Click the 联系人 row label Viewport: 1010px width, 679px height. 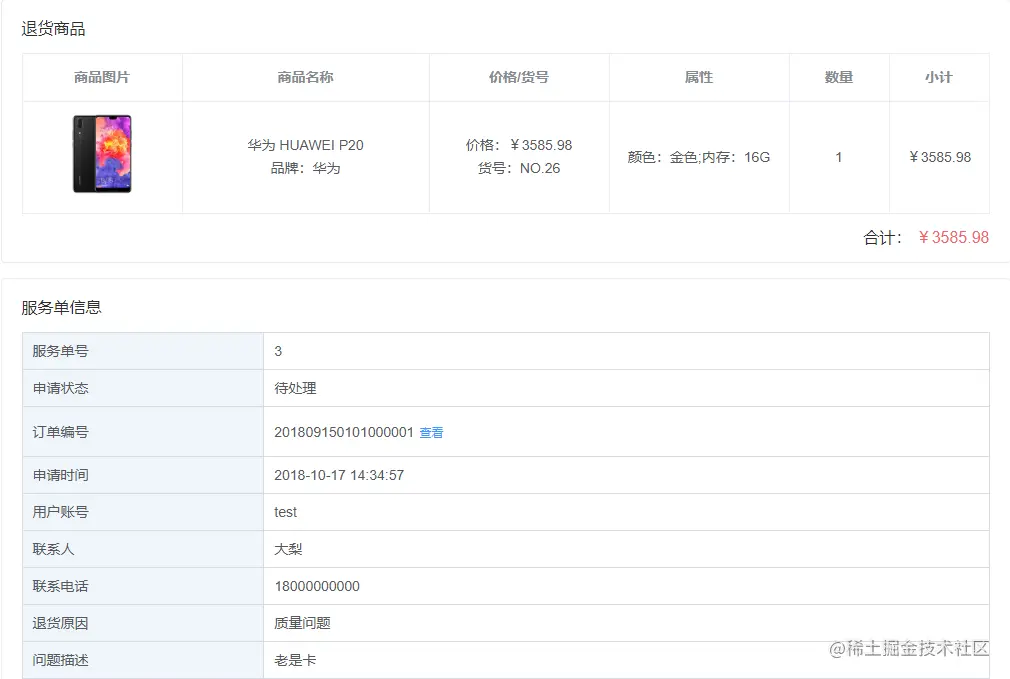pos(53,550)
